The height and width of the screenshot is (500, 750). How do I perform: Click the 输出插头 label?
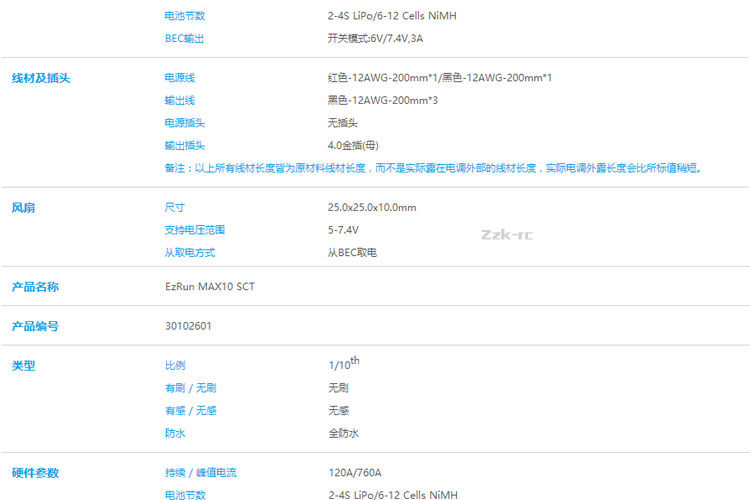pyautogui.click(x=184, y=145)
